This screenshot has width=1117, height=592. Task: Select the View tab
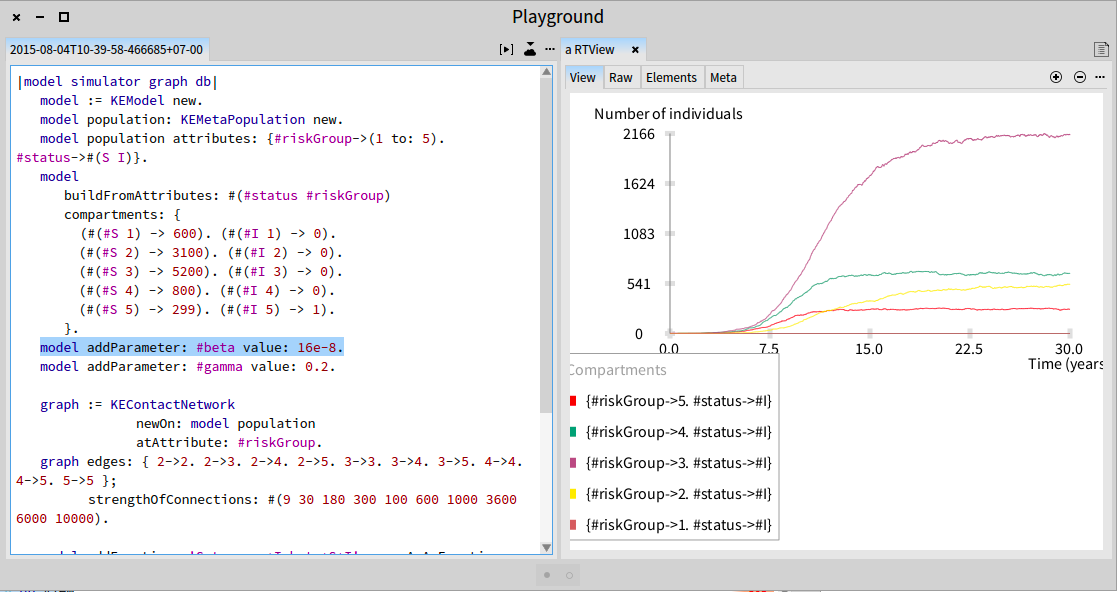[582, 78]
